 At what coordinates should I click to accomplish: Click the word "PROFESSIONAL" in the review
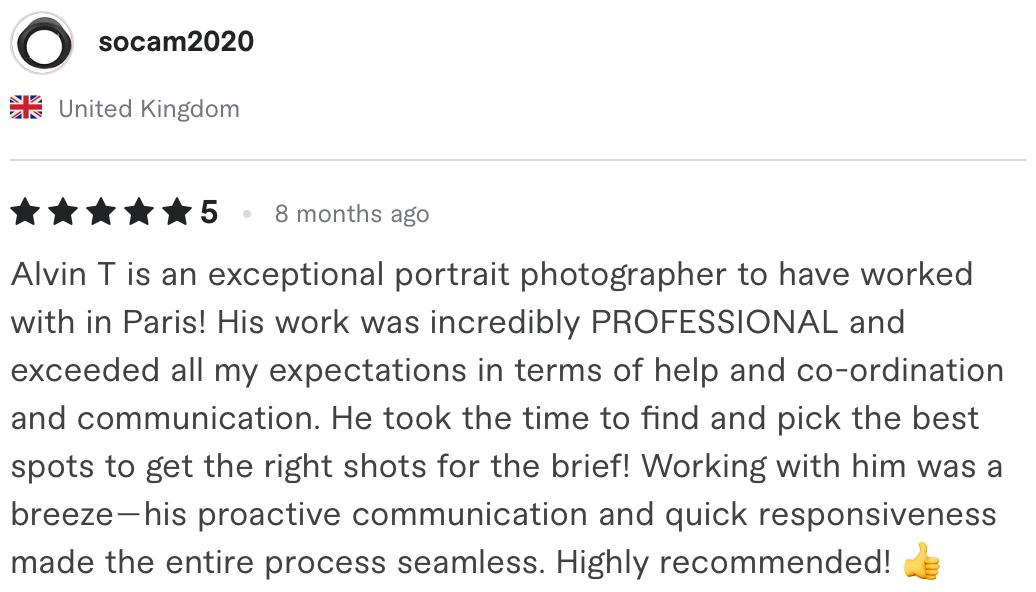point(715,323)
